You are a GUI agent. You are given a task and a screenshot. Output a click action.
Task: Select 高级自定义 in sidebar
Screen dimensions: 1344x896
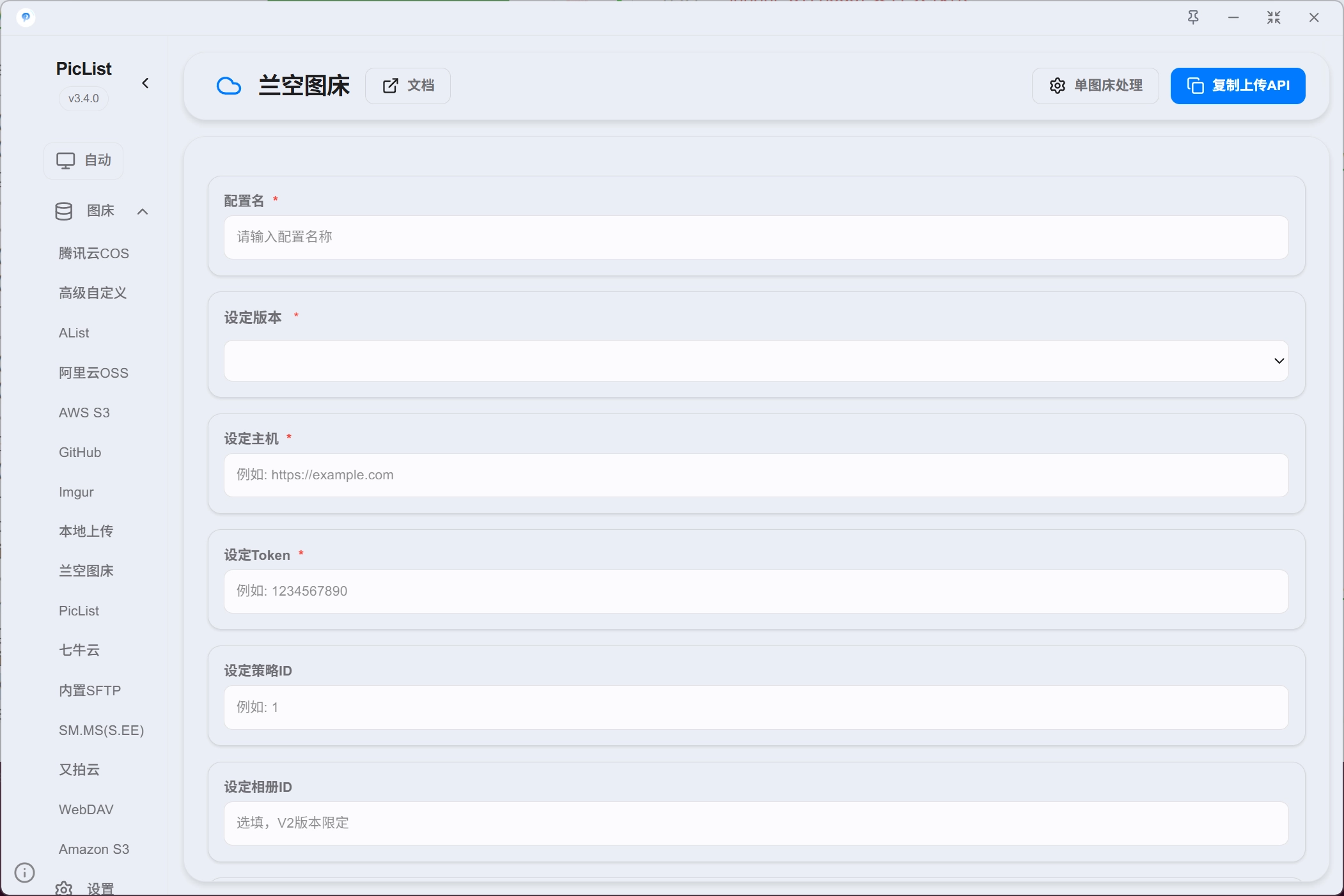pos(93,293)
